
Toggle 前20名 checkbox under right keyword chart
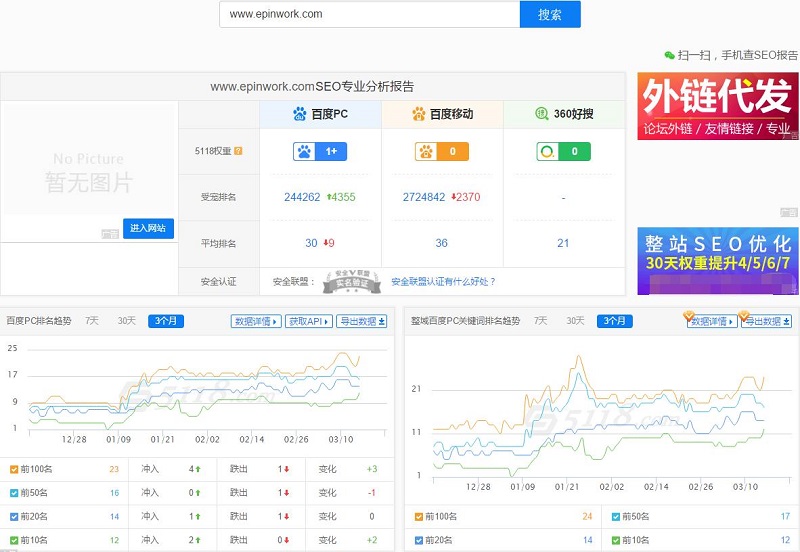(x=419, y=540)
